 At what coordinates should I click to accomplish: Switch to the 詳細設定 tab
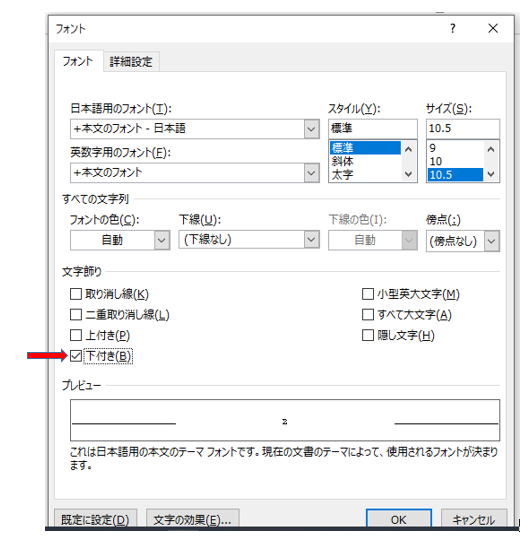(131, 62)
